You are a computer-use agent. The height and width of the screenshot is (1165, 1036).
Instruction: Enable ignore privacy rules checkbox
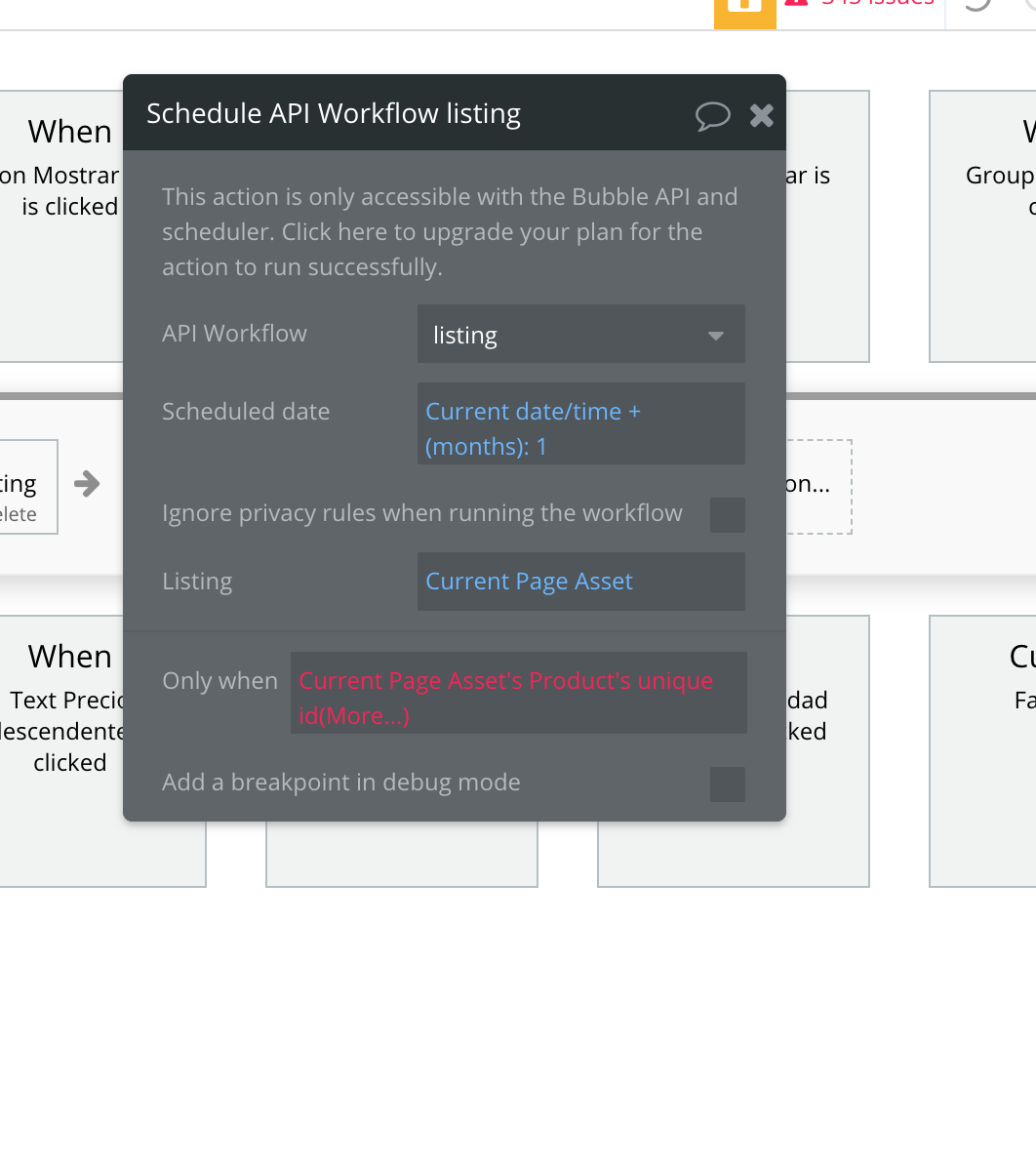[x=727, y=514]
